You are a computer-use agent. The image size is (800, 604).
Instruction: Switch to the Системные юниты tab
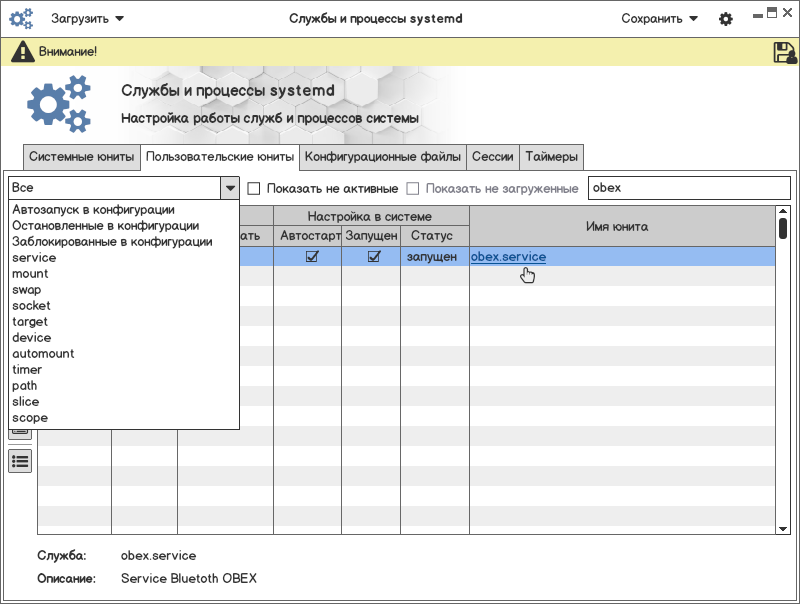[81, 157]
